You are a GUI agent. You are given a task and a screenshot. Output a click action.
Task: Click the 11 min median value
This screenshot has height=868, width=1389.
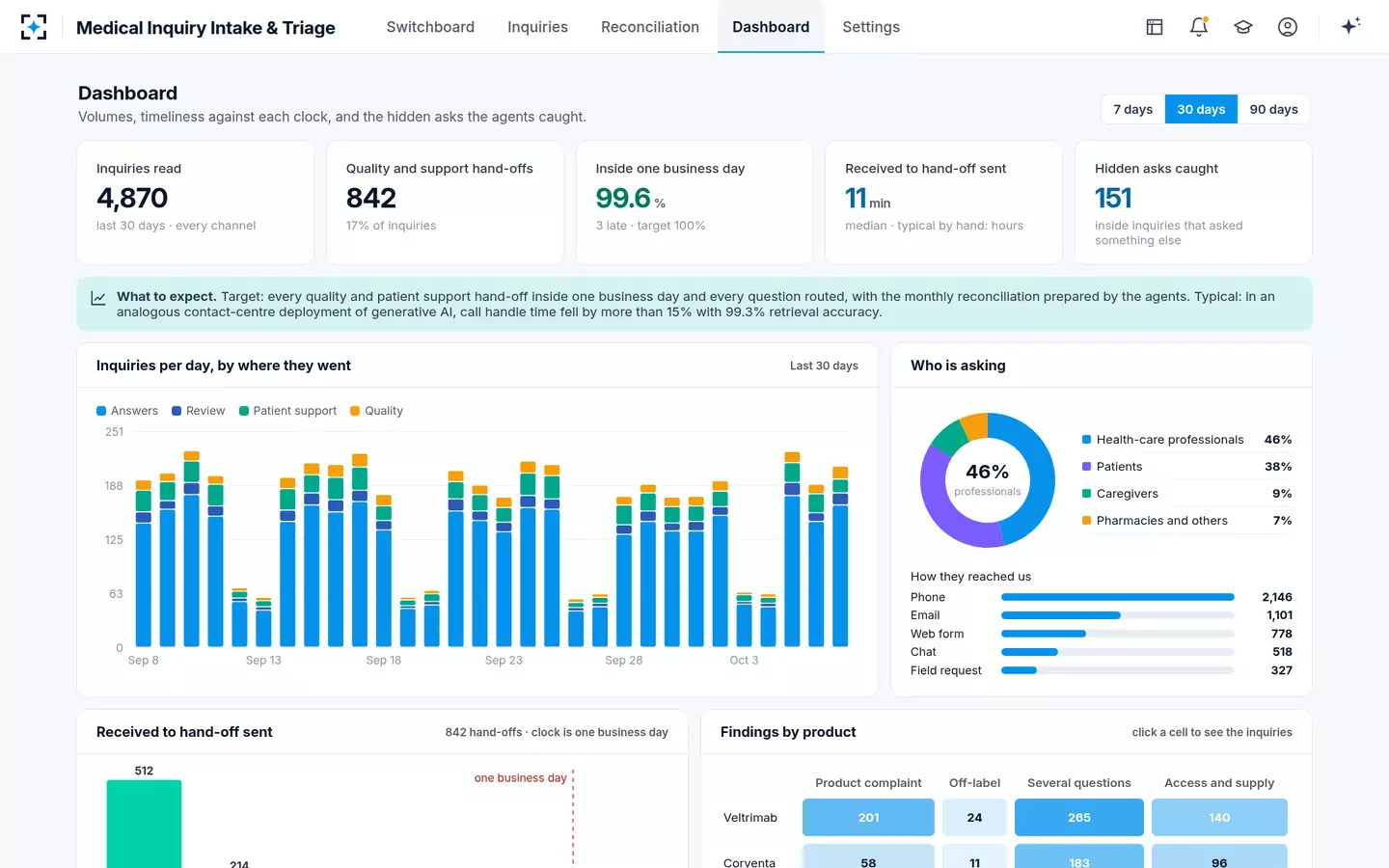coord(868,198)
